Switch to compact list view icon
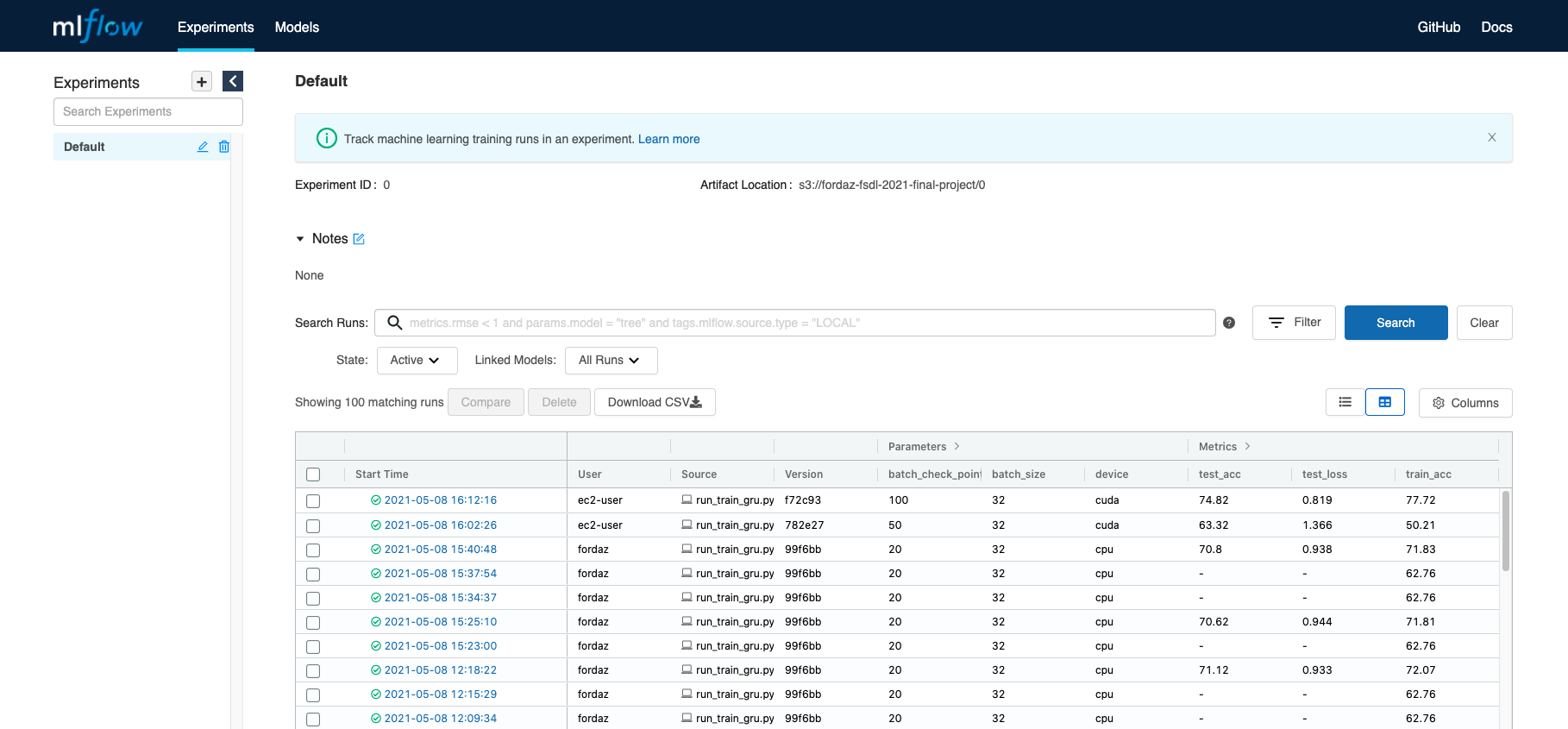 pyautogui.click(x=1345, y=402)
